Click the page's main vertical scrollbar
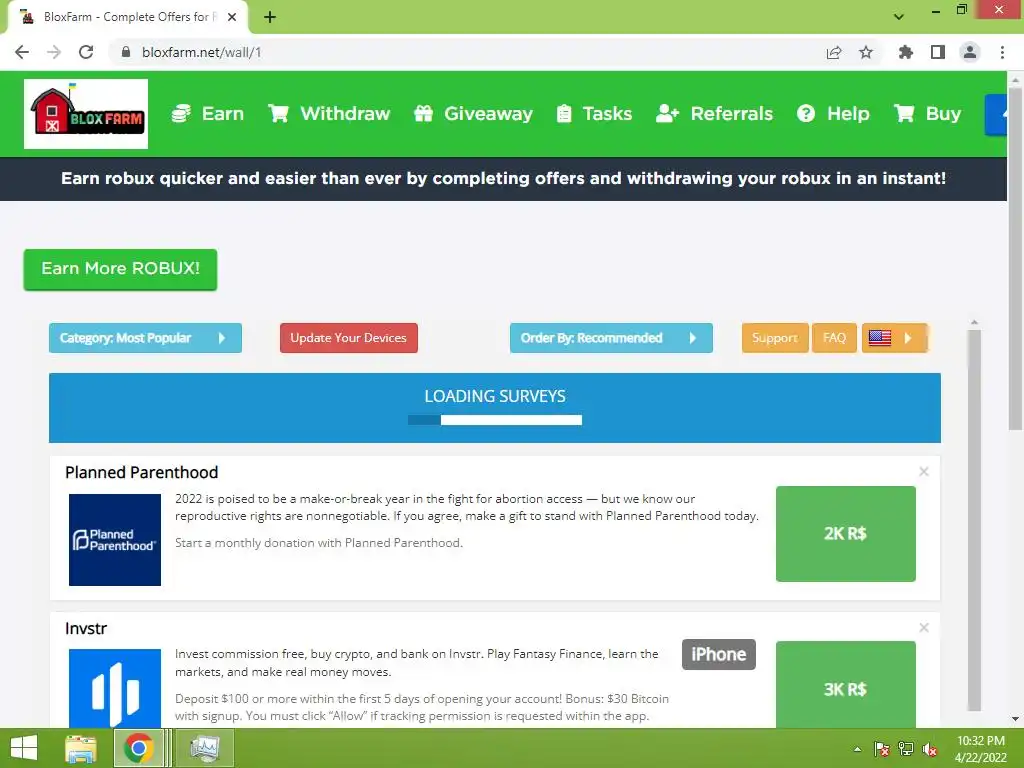The image size is (1024, 768). click(x=1015, y=258)
